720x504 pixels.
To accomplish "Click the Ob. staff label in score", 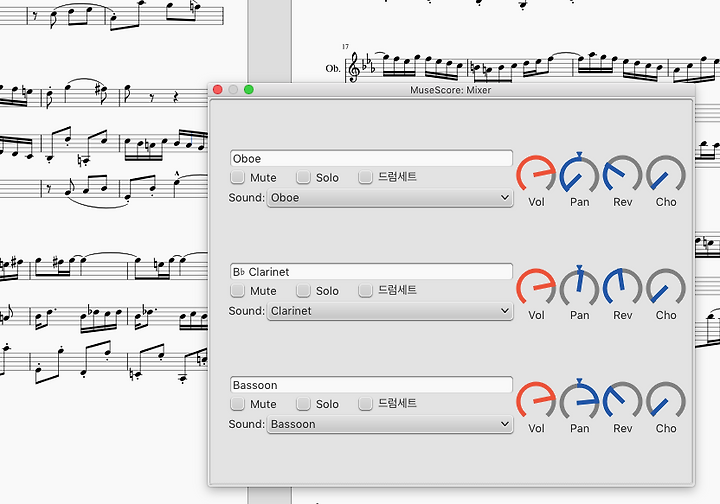I will (x=333, y=68).
